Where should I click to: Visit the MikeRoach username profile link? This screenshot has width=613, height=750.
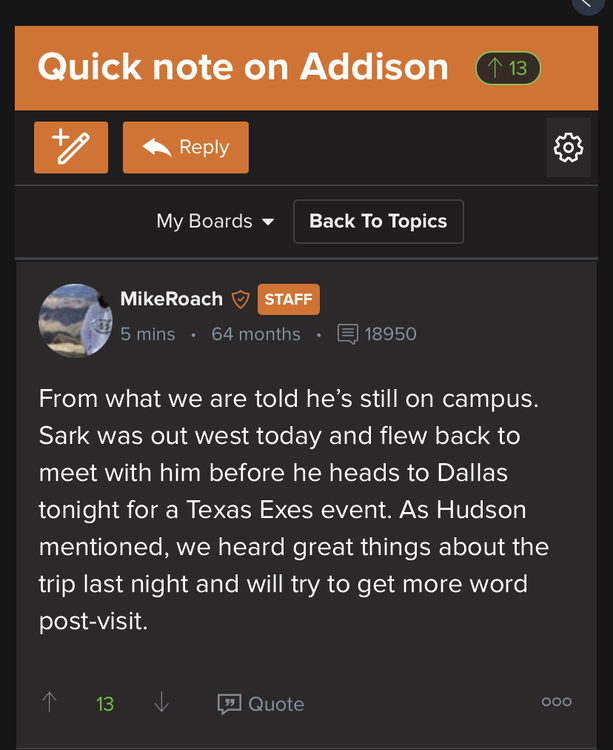(171, 299)
